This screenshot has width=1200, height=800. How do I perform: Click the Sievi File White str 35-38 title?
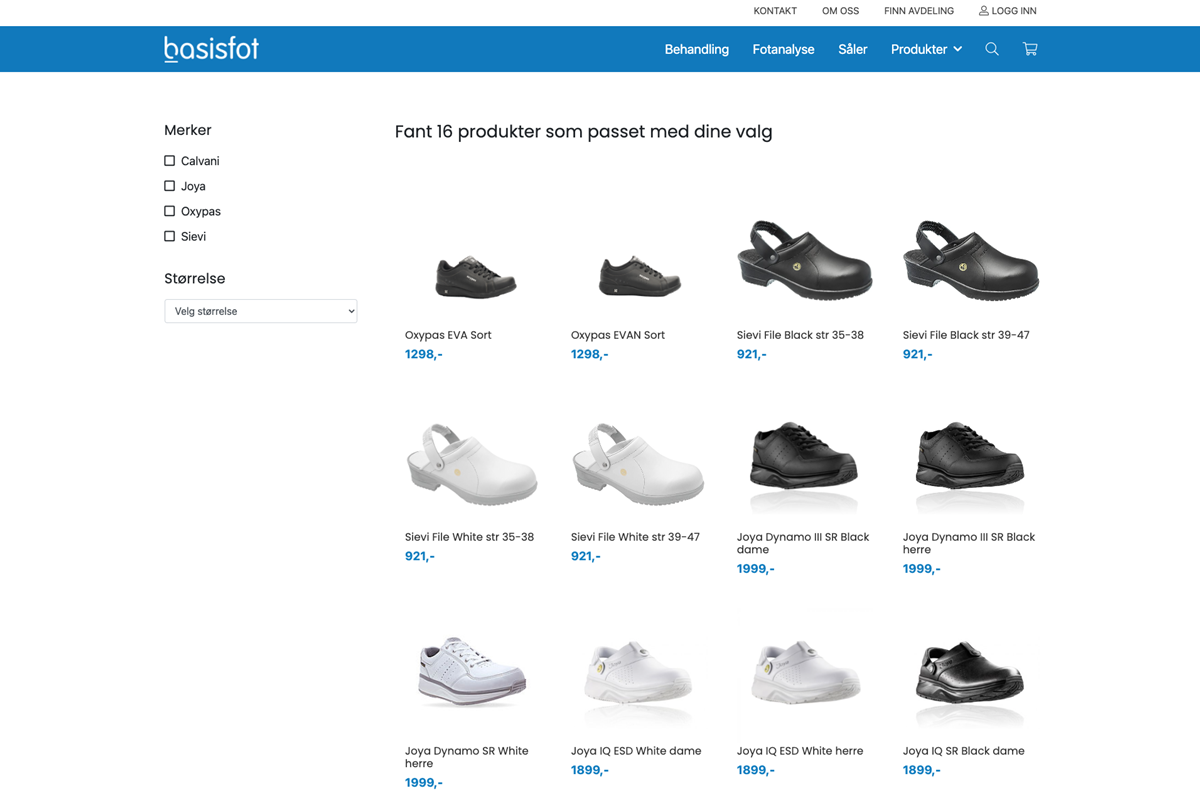tap(469, 537)
